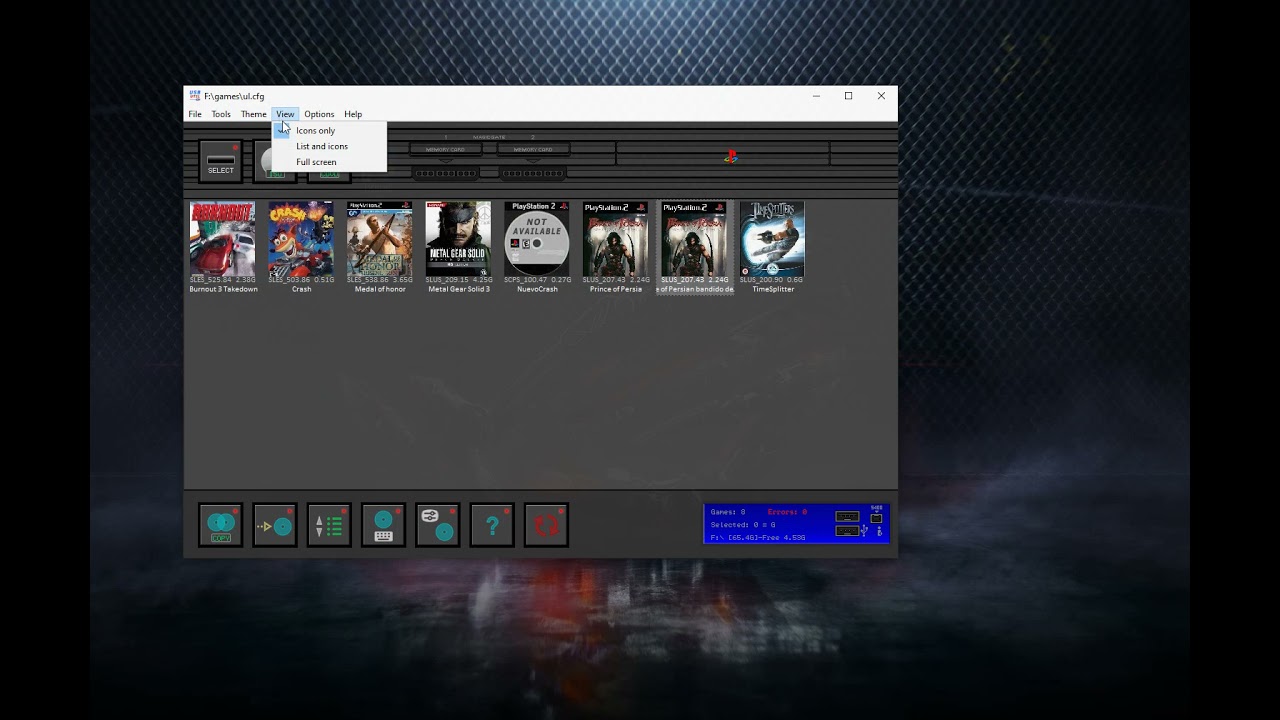Click controller port 2 on the console
This screenshot has width=1280, height=720.
coord(533,173)
